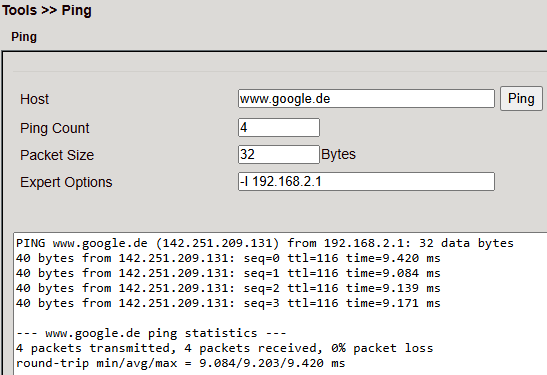Click the '4 packets transmitted' summary line
Screen dimensions: 547x375
(x=225, y=348)
